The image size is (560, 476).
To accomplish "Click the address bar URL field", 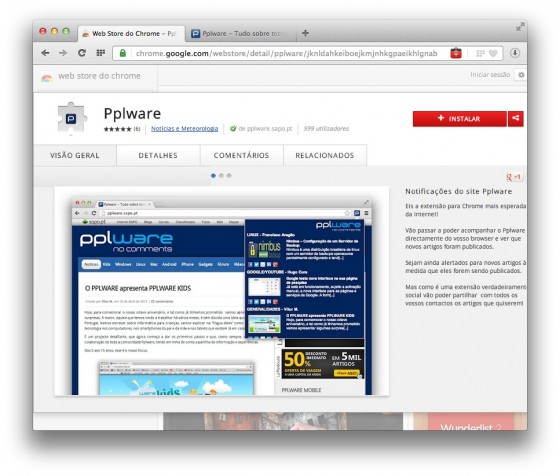I will point(286,53).
